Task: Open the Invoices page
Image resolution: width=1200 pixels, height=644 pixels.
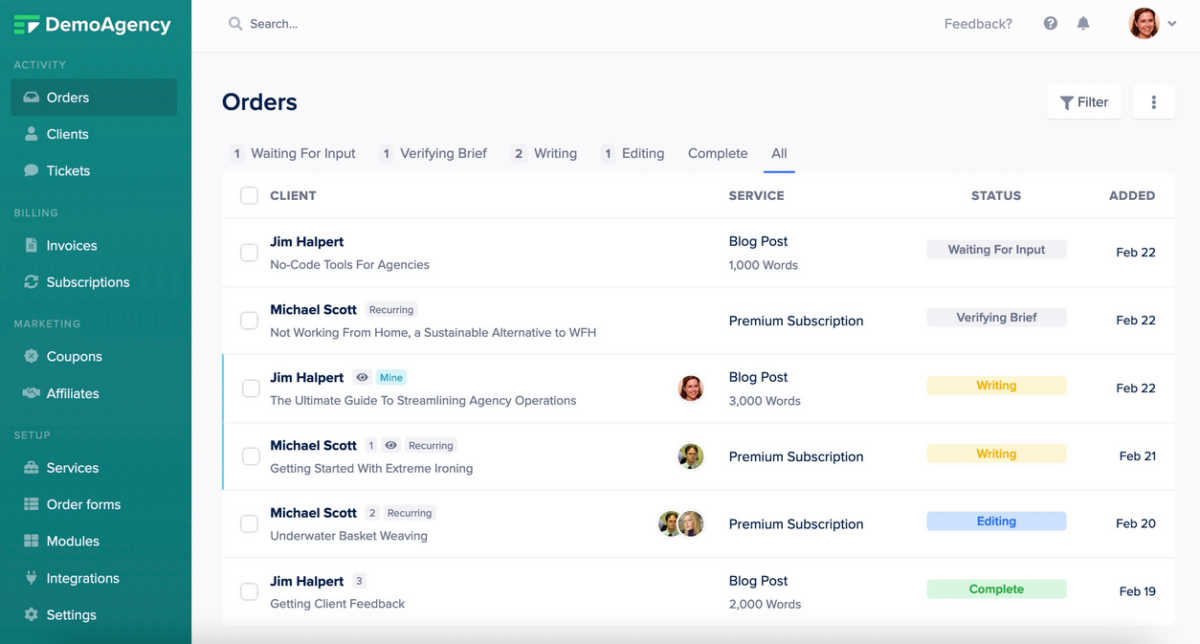Action: [x=71, y=245]
